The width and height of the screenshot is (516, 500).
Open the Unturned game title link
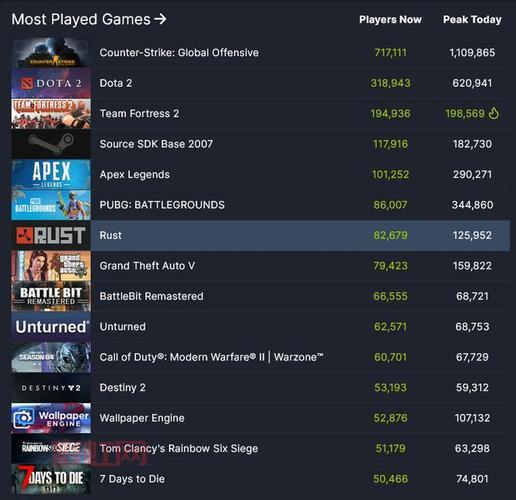122,327
